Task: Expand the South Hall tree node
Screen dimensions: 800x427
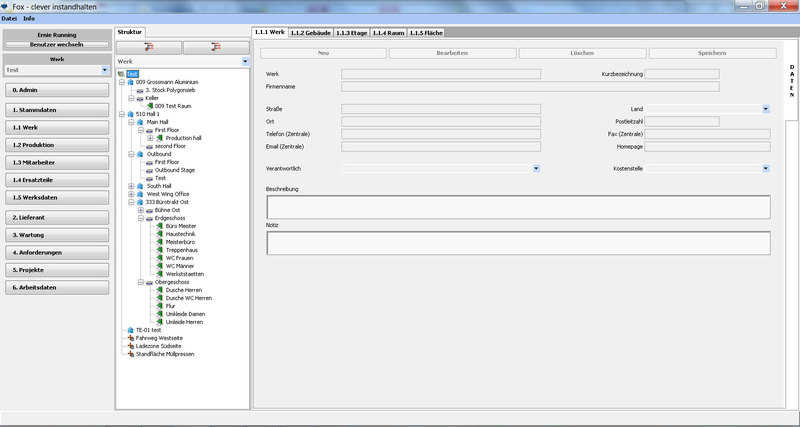Action: click(x=131, y=185)
